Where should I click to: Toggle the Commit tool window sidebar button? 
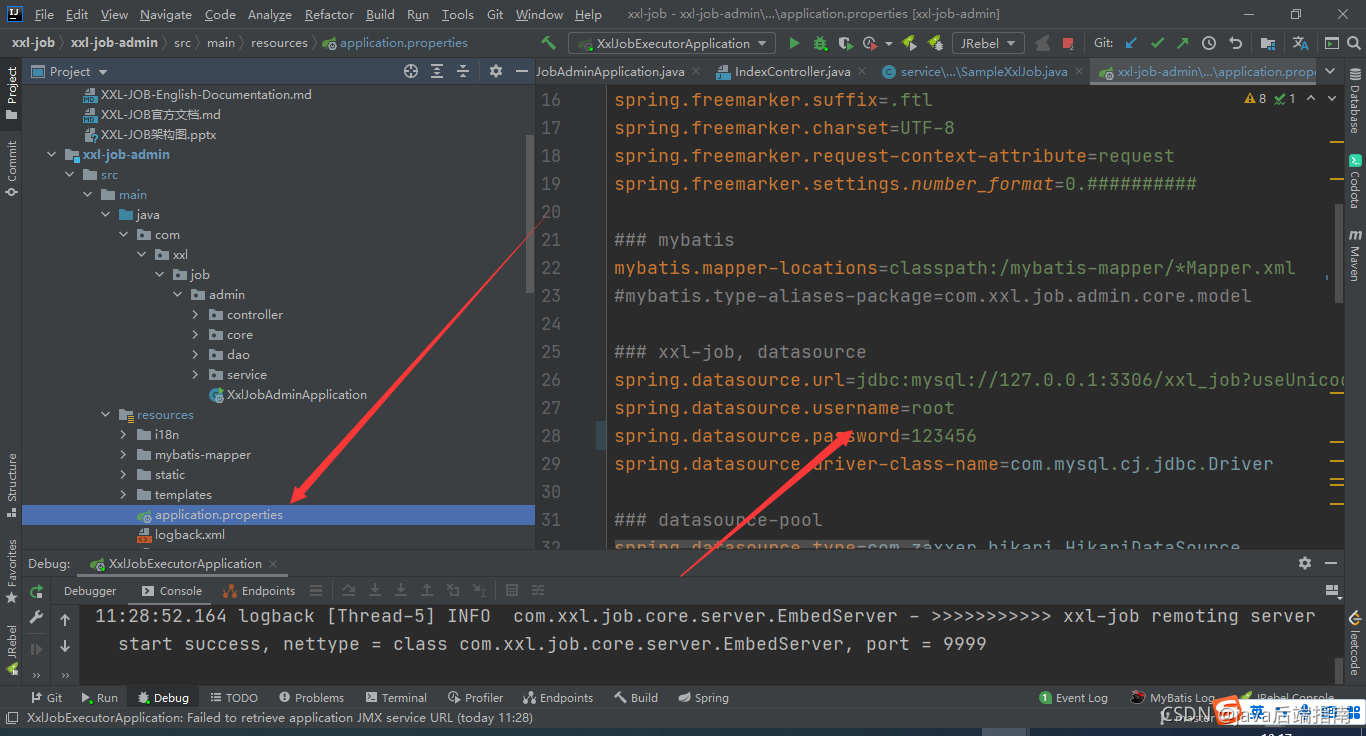[12, 167]
